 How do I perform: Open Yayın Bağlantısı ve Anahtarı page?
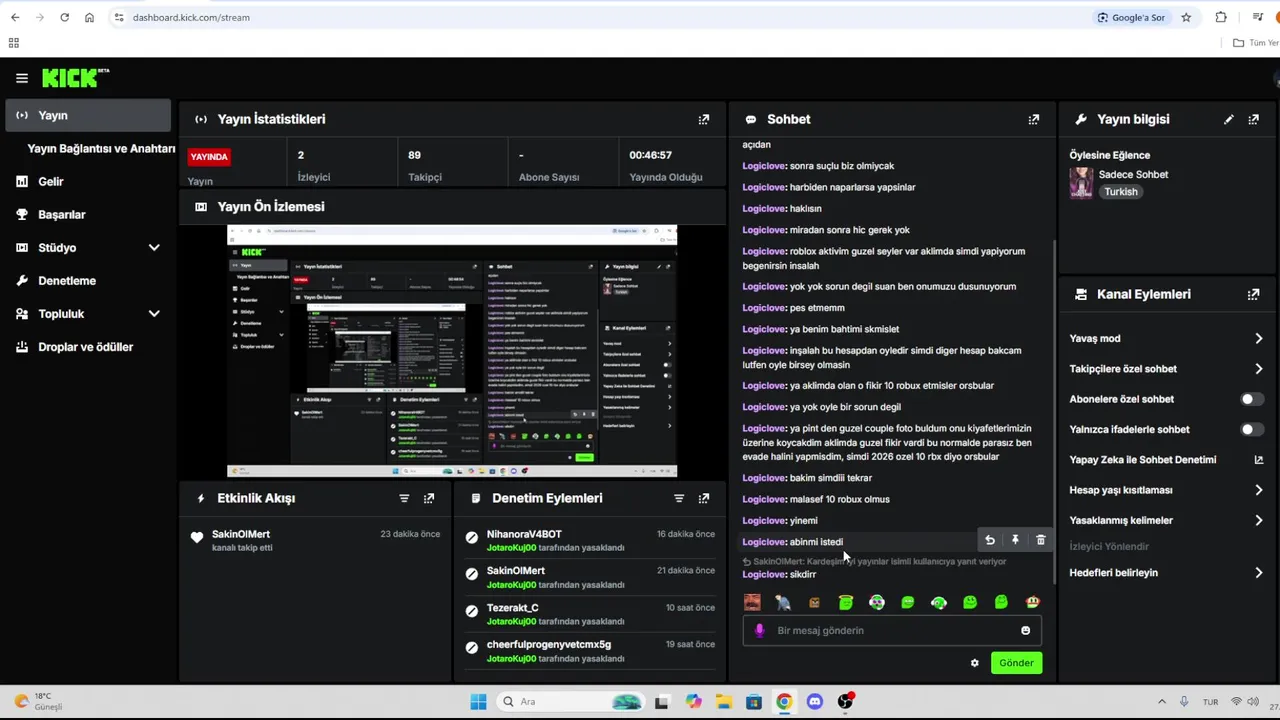tap(101, 148)
